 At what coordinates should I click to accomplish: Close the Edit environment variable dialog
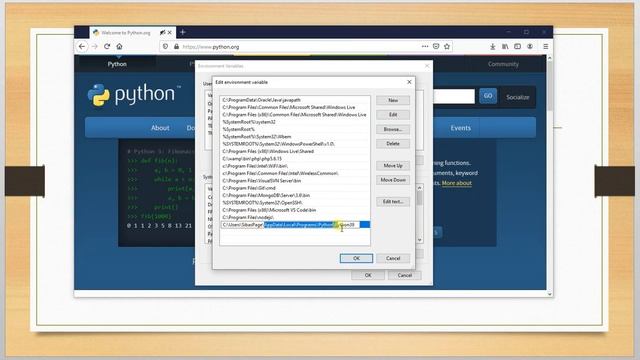click(x=409, y=82)
